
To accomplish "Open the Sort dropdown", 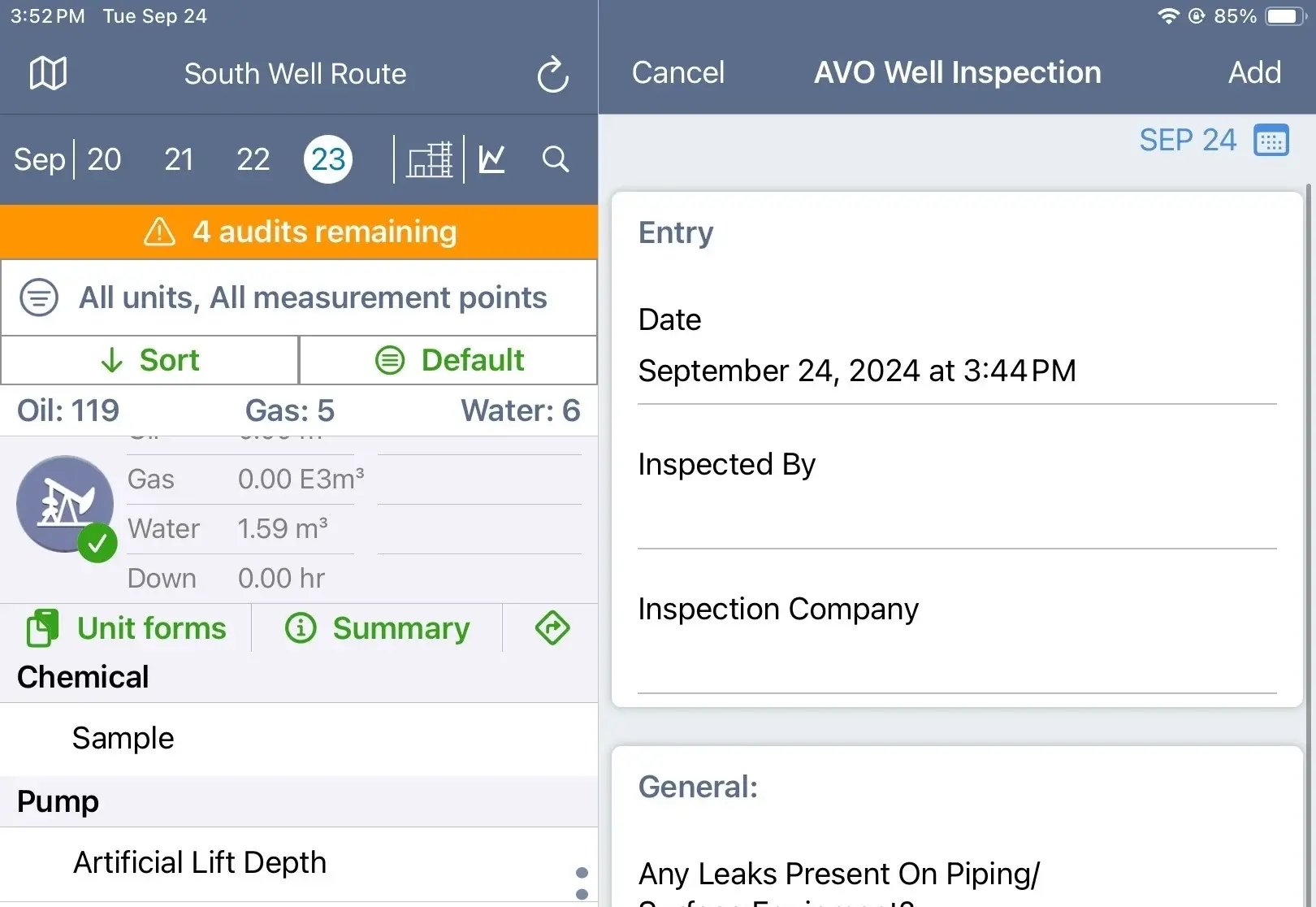I will click(149, 360).
